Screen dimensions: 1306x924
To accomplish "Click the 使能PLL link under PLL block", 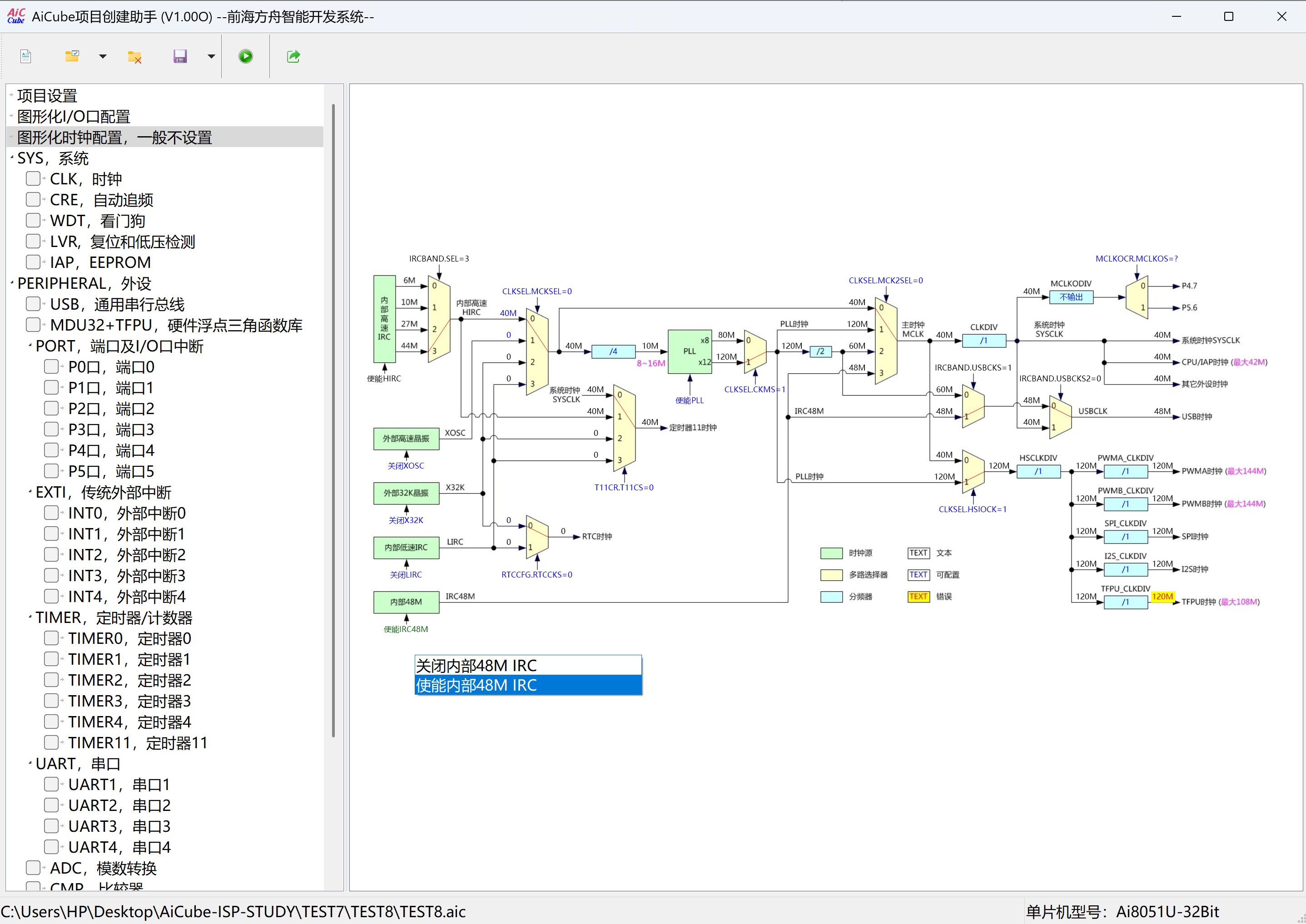I will (690, 400).
